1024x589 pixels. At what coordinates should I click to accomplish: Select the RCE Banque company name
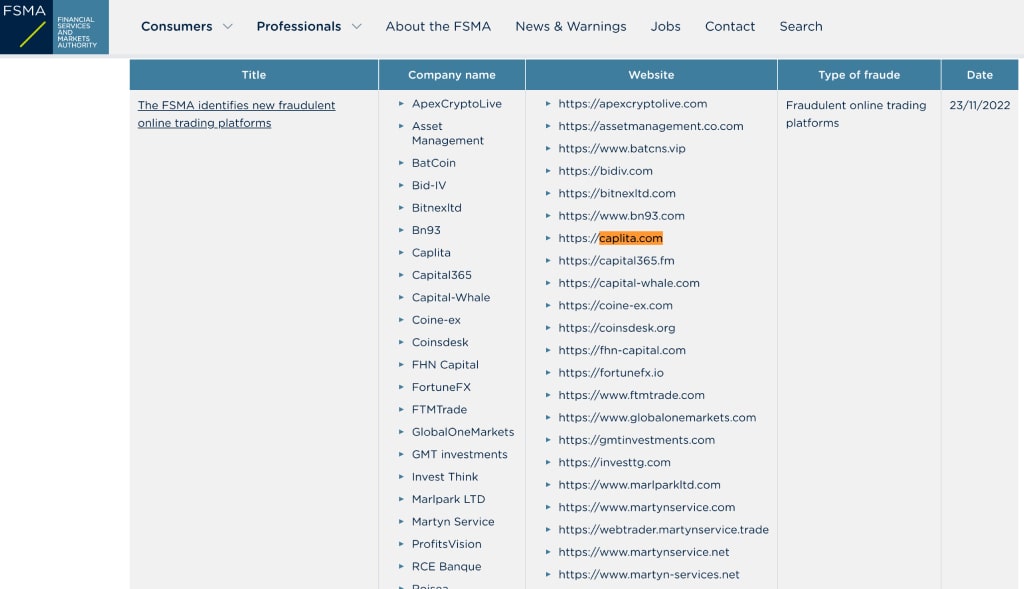446,567
